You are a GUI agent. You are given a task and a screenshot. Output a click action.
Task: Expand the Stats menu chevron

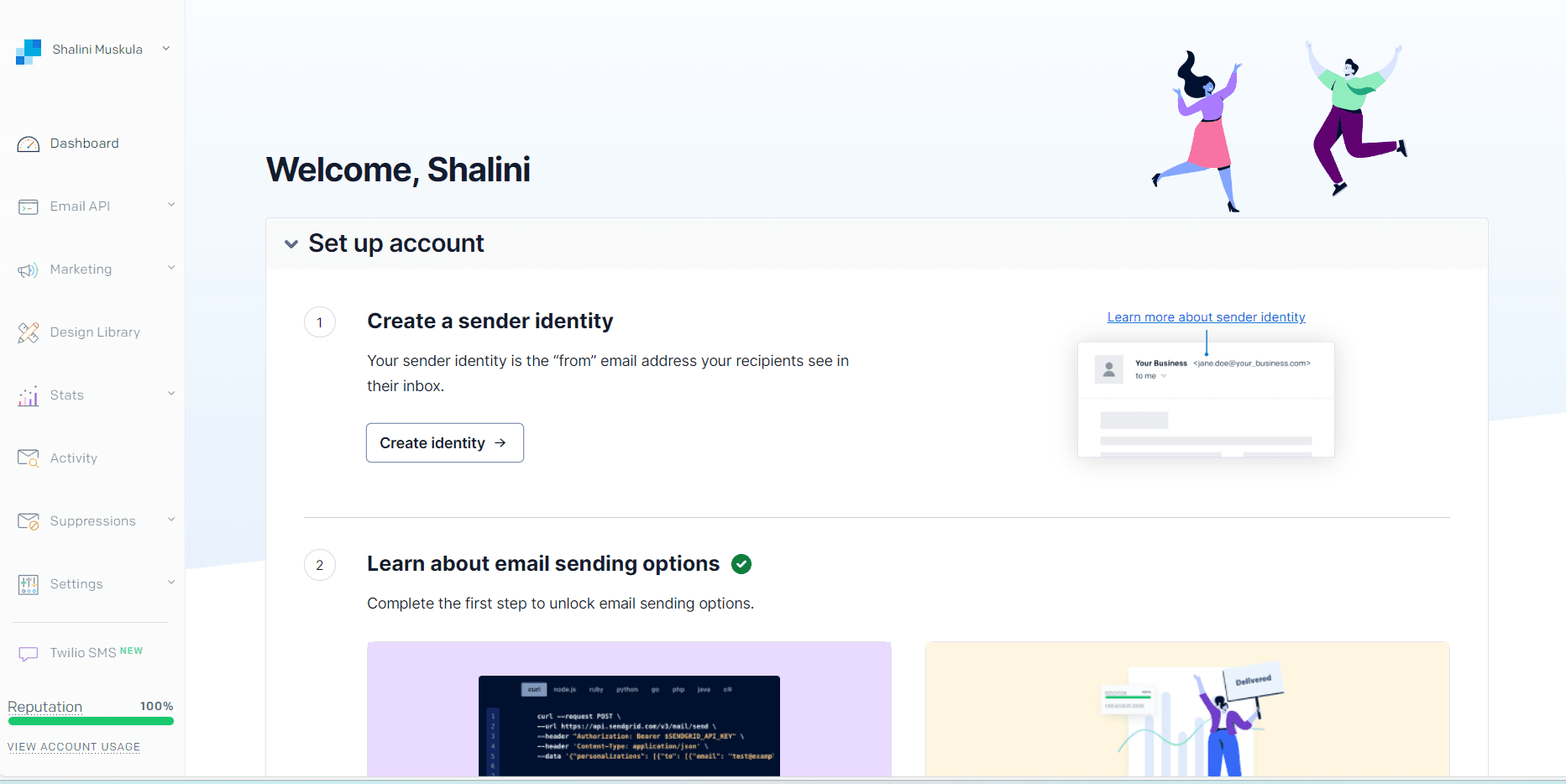click(171, 394)
